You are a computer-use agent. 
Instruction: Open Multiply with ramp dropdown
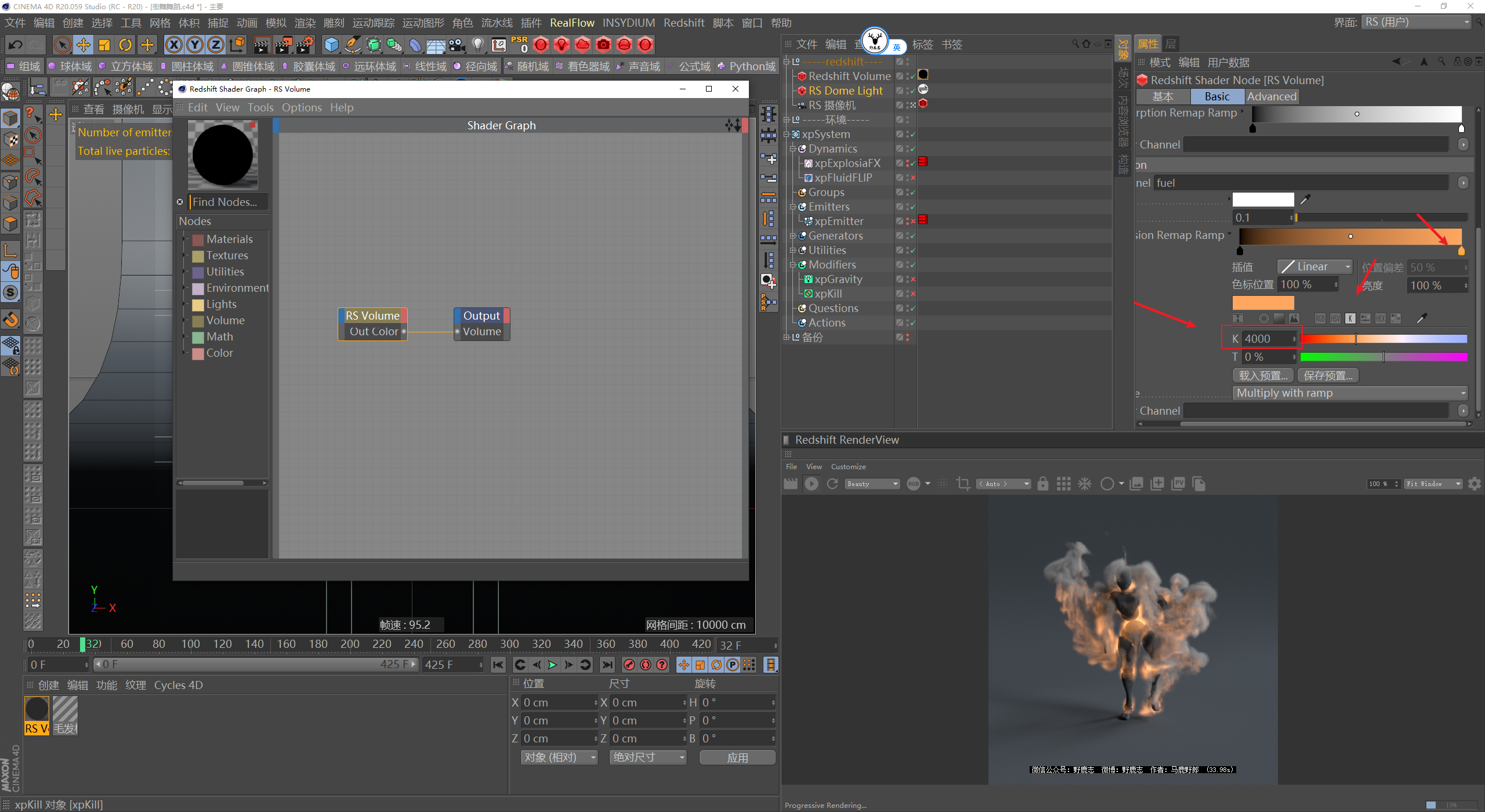(1349, 393)
